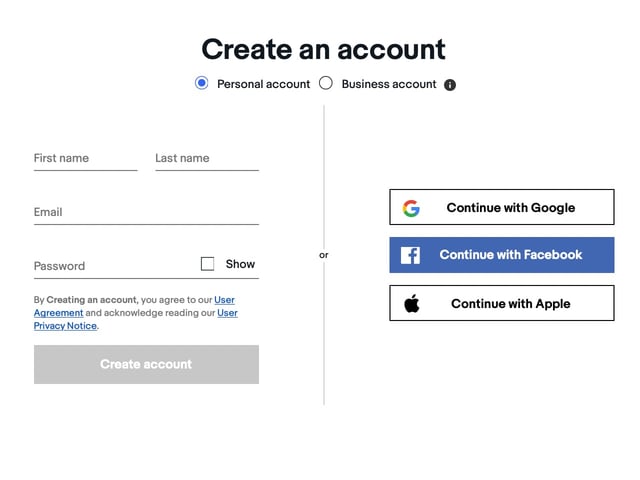640x480 pixels.
Task: Select the Email input field
Action: (x=146, y=212)
